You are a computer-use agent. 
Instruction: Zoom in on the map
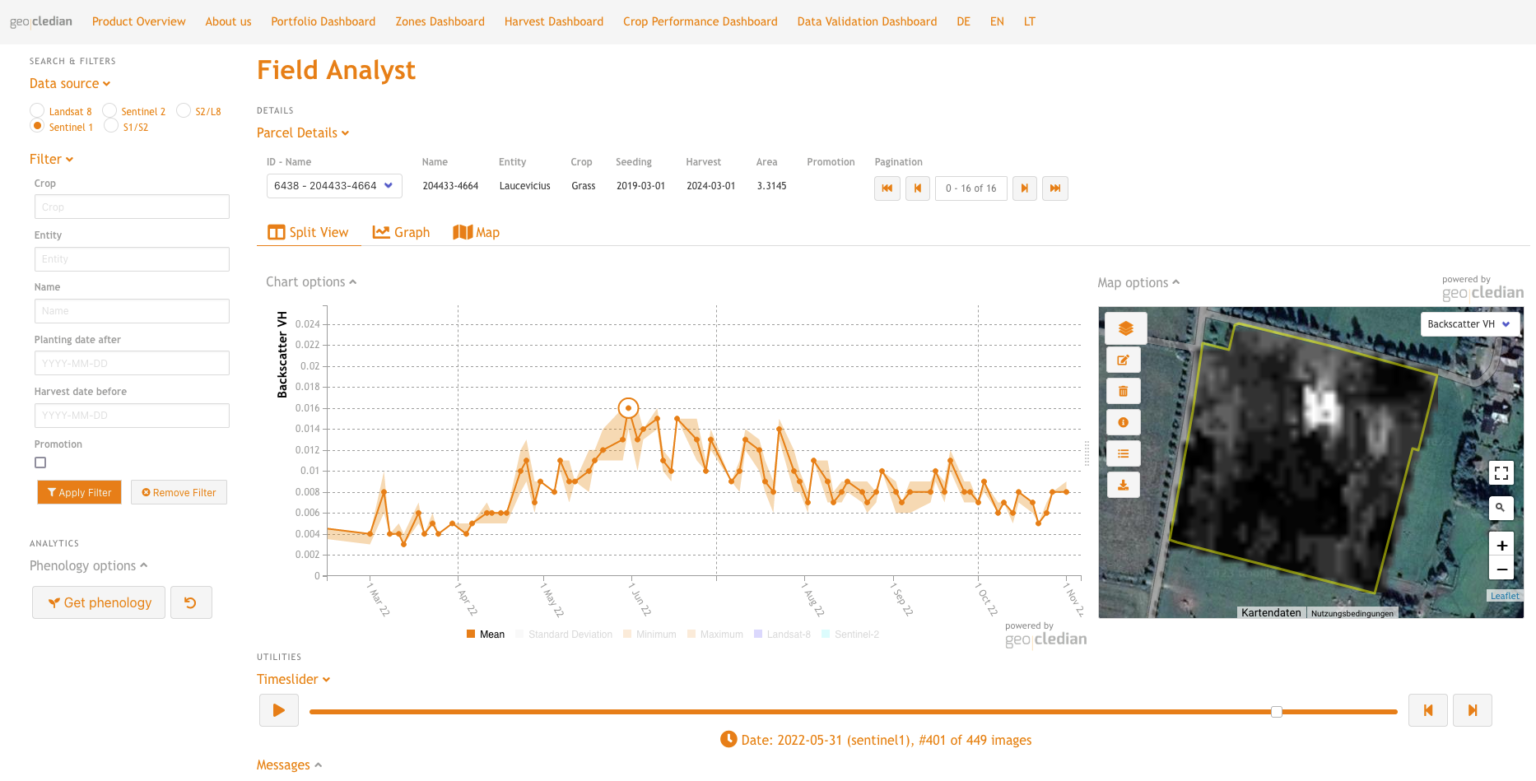point(1500,545)
